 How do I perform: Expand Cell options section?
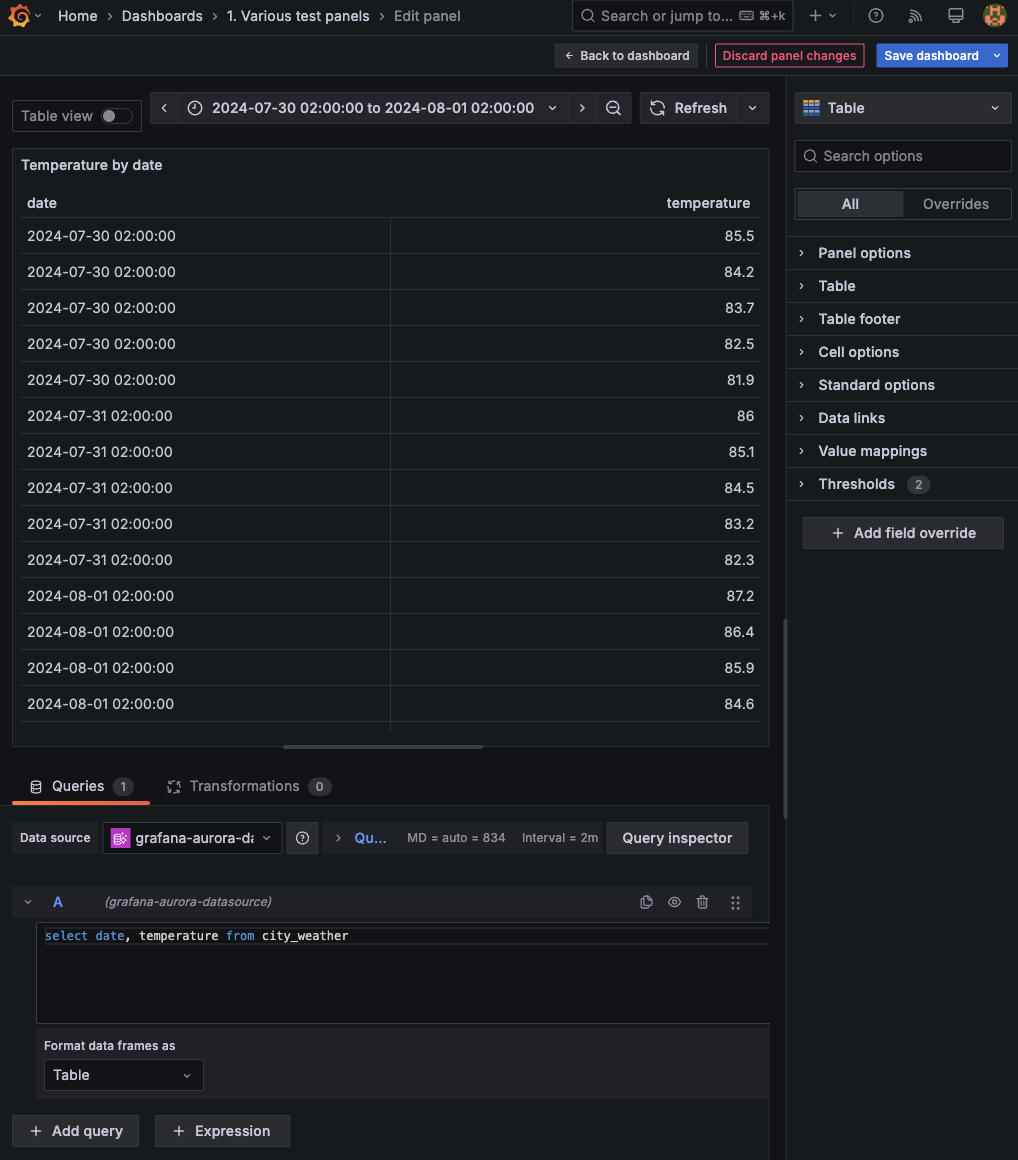click(x=903, y=352)
